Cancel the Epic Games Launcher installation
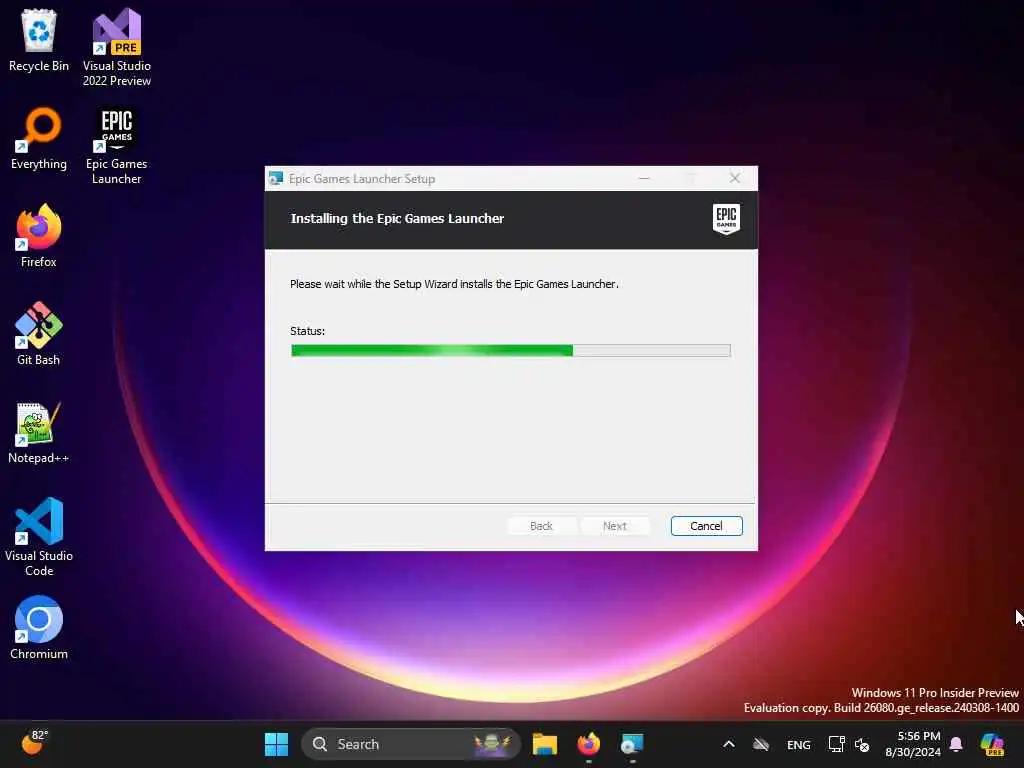This screenshot has width=1024, height=768. [707, 526]
